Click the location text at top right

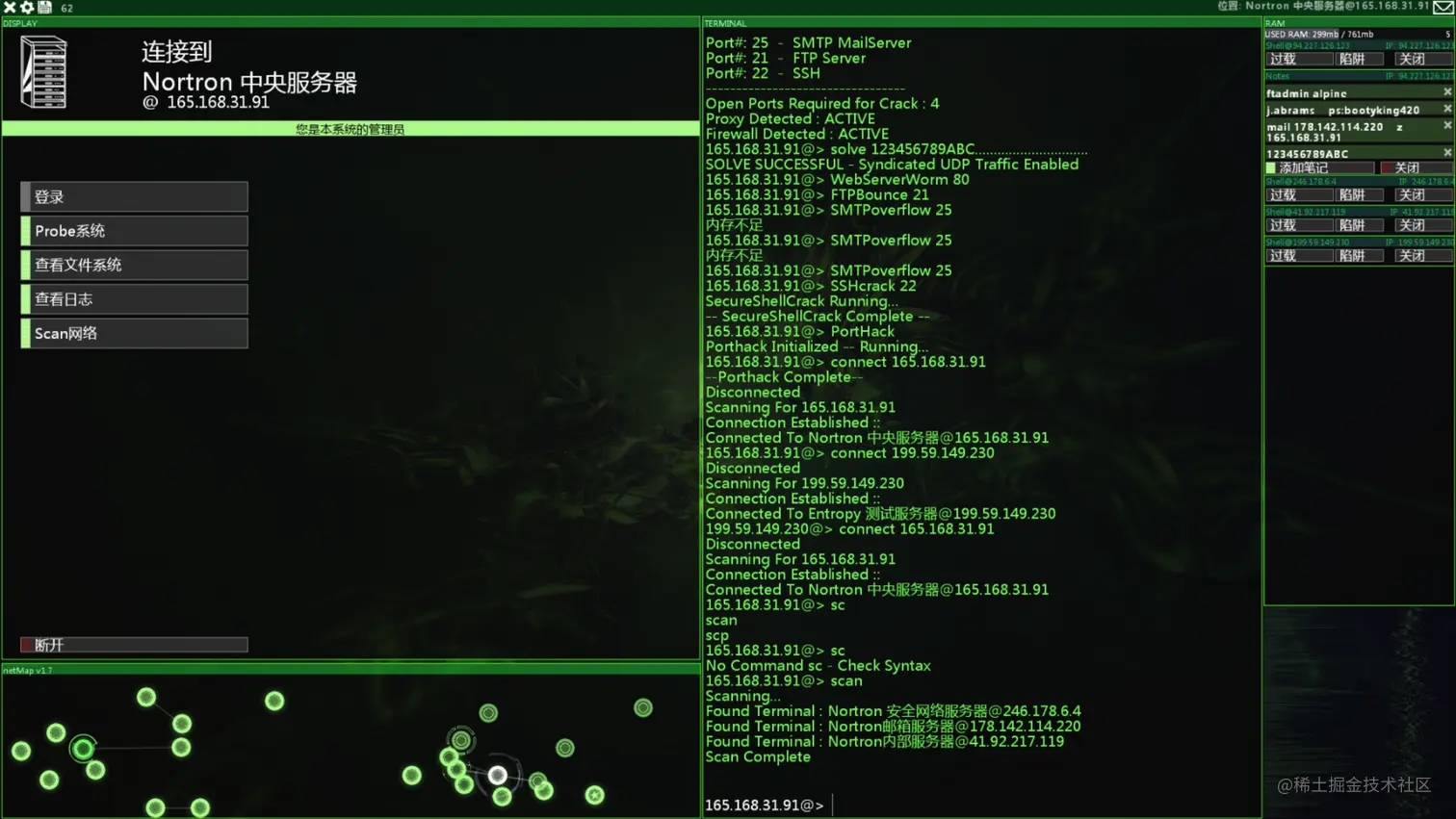pos(1323,6)
